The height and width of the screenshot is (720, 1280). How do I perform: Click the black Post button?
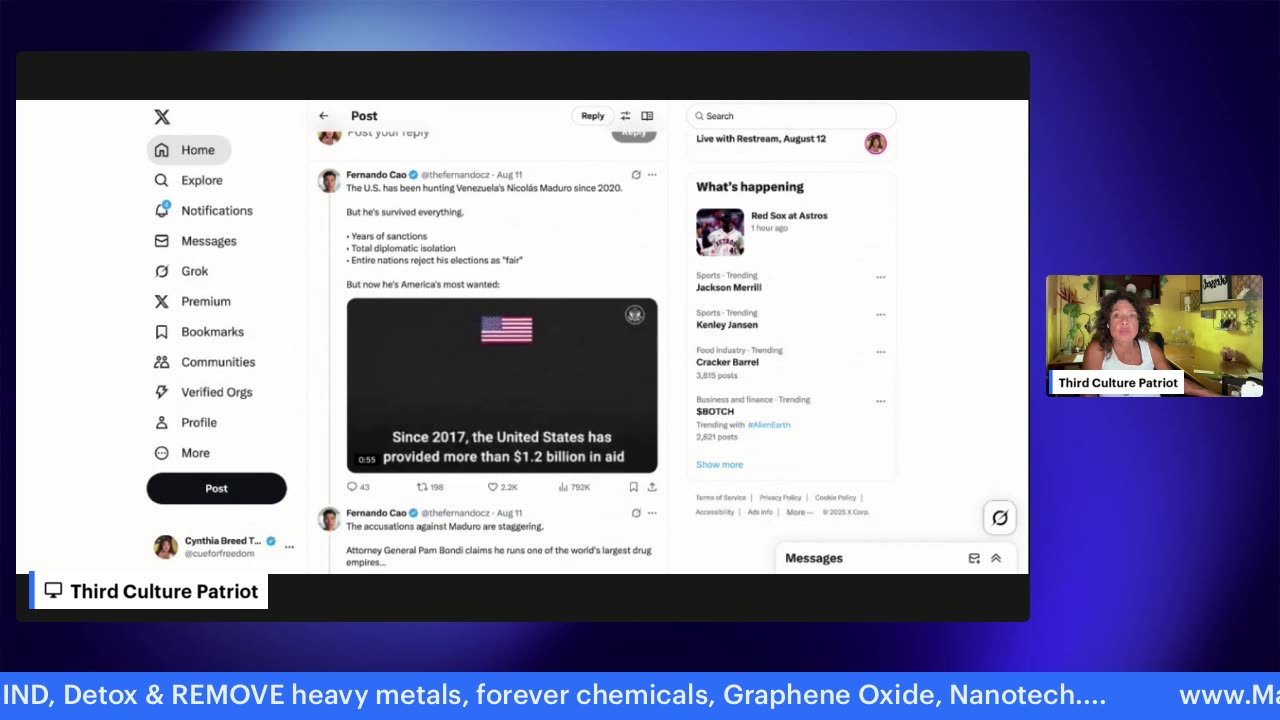pyautogui.click(x=217, y=488)
